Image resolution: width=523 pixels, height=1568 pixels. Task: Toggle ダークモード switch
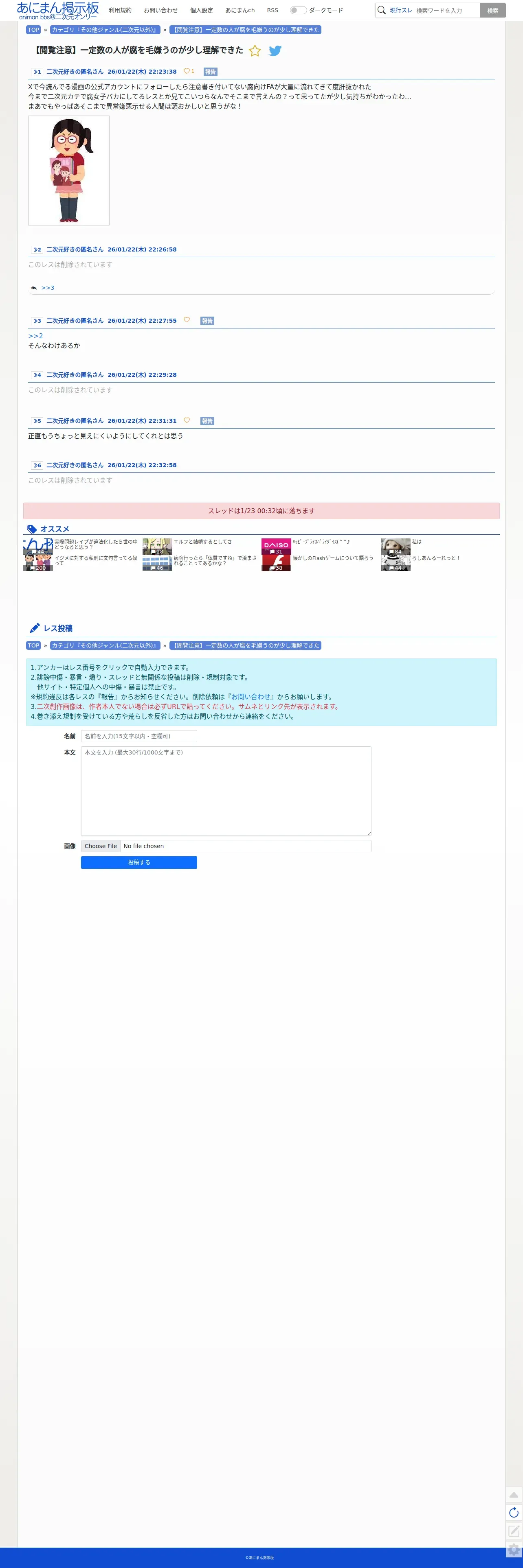(298, 10)
